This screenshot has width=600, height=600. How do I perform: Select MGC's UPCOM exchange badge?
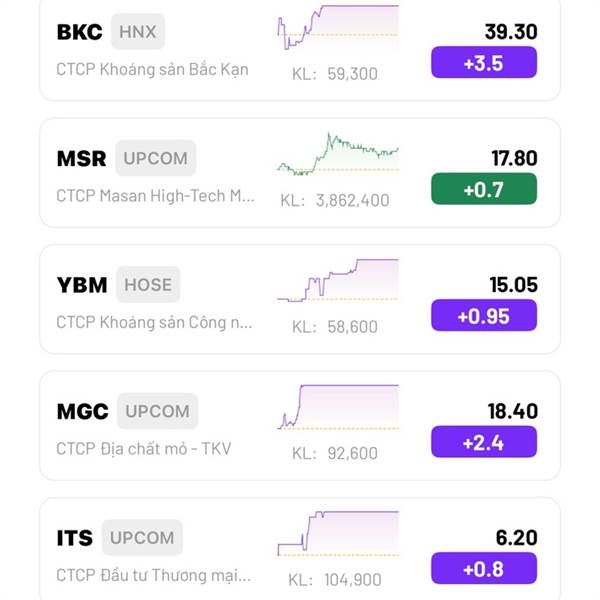click(158, 411)
